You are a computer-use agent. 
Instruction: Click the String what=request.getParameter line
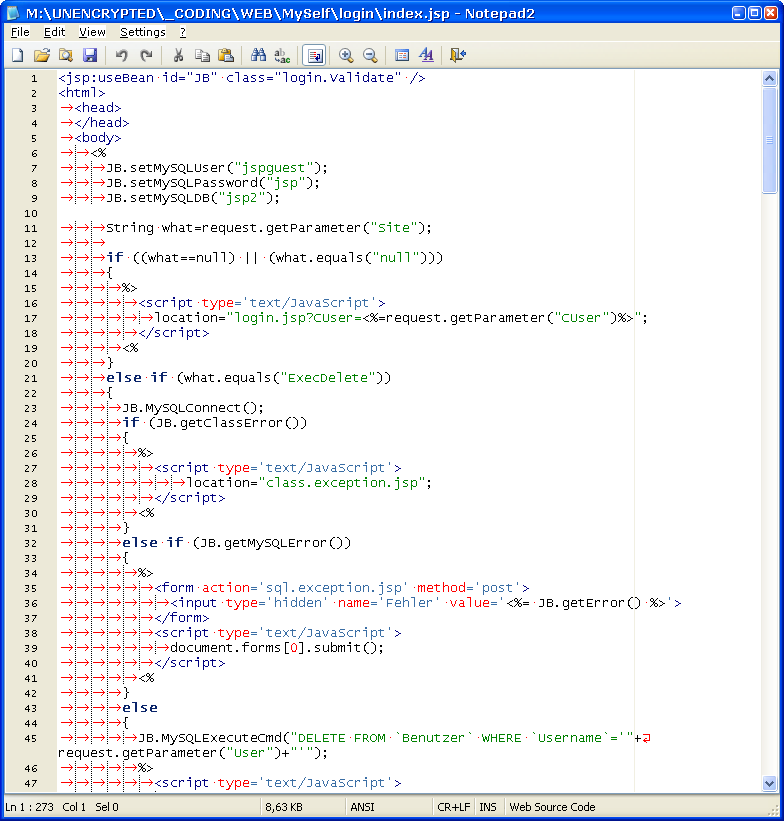[269, 228]
